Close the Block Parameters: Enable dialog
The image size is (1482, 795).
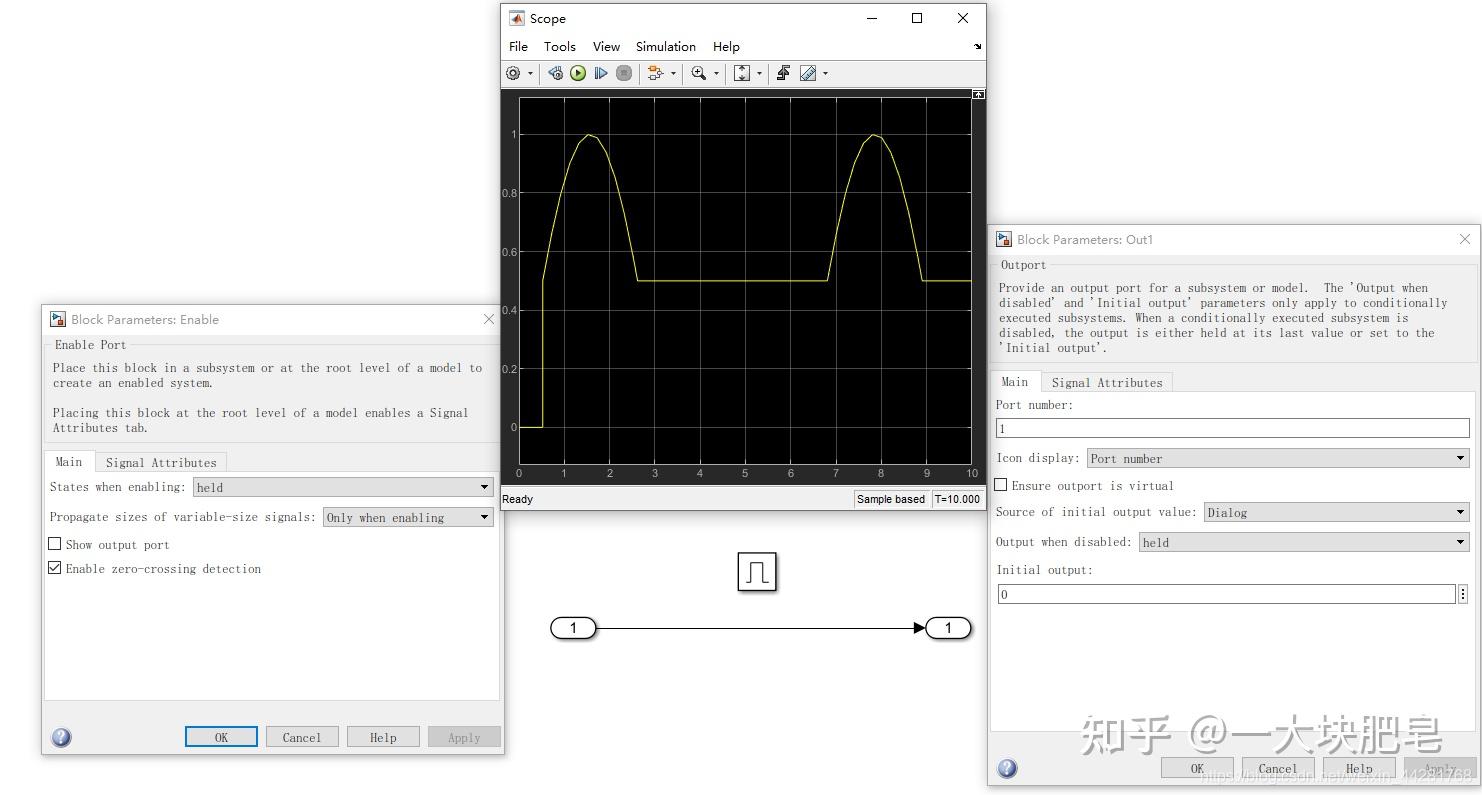tap(489, 319)
